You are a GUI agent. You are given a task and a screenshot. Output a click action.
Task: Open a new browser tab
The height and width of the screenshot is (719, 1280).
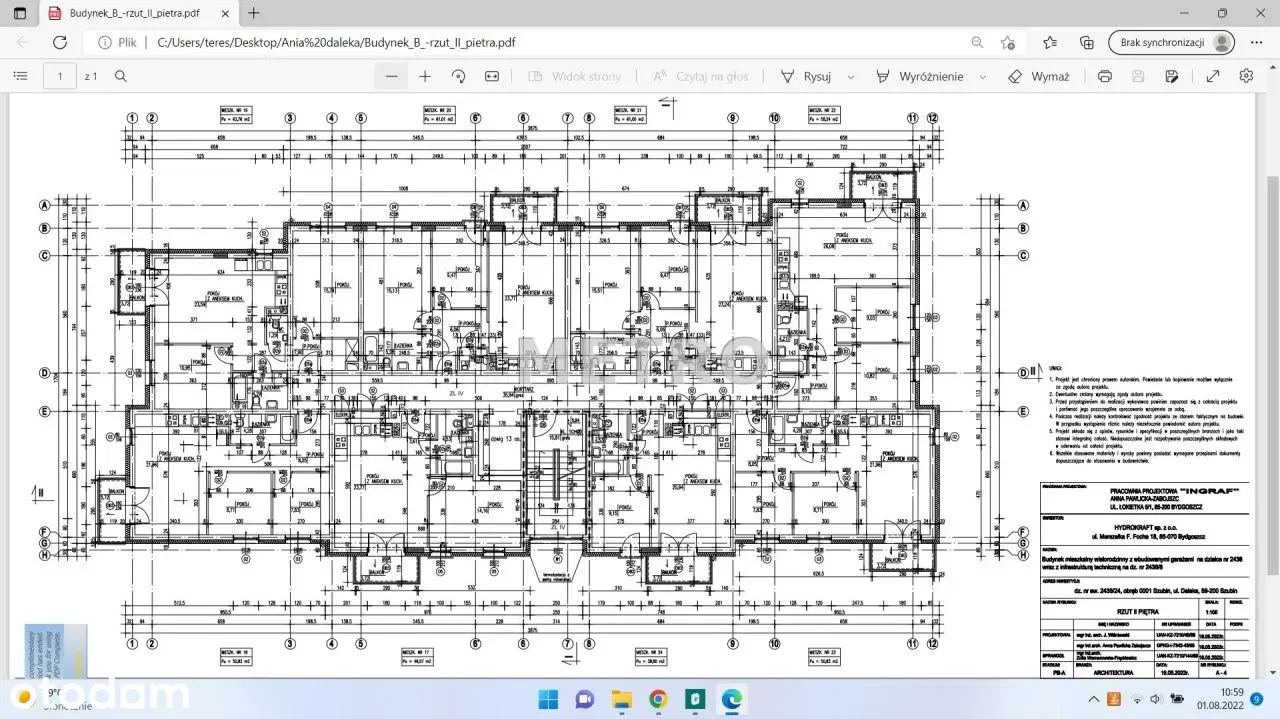[254, 13]
